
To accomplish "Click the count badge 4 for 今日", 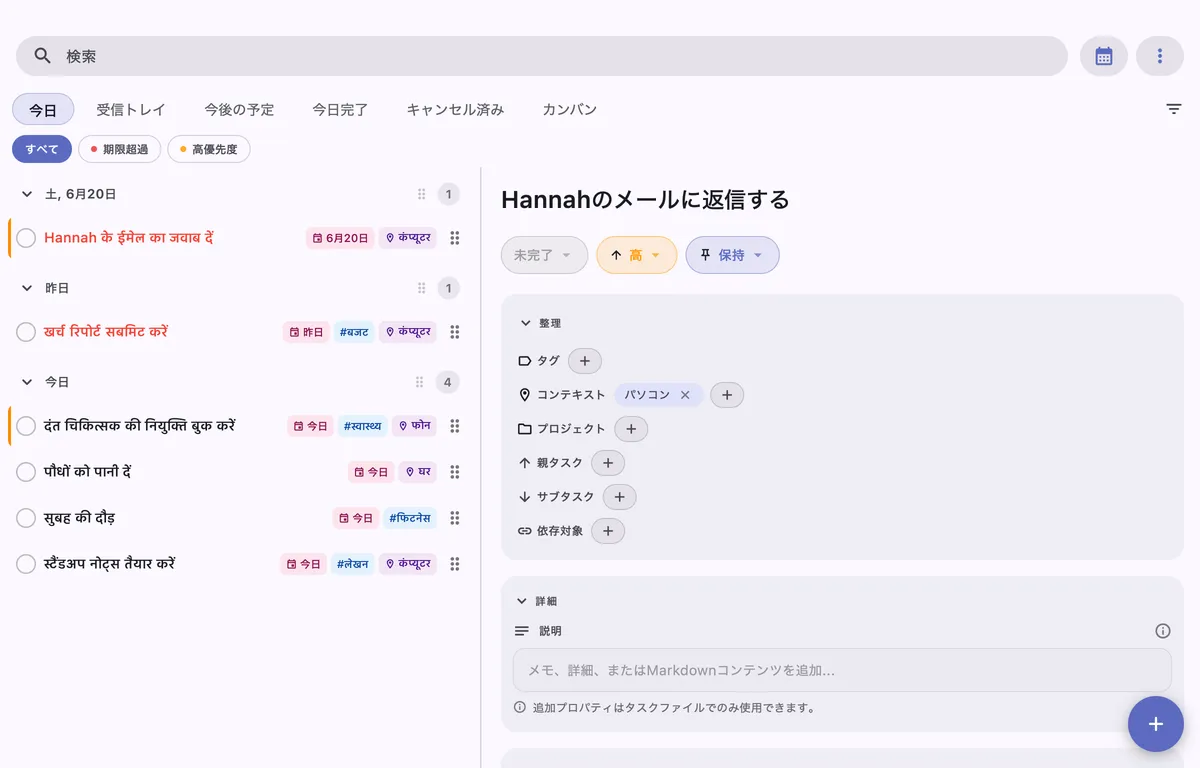I will click(x=448, y=382).
